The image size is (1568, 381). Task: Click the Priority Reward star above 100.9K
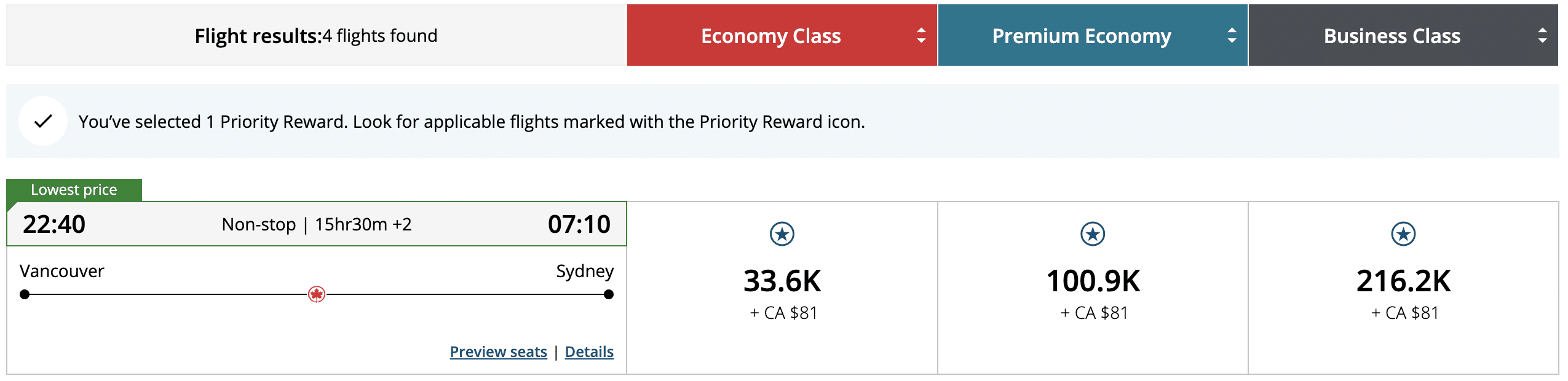(1093, 234)
